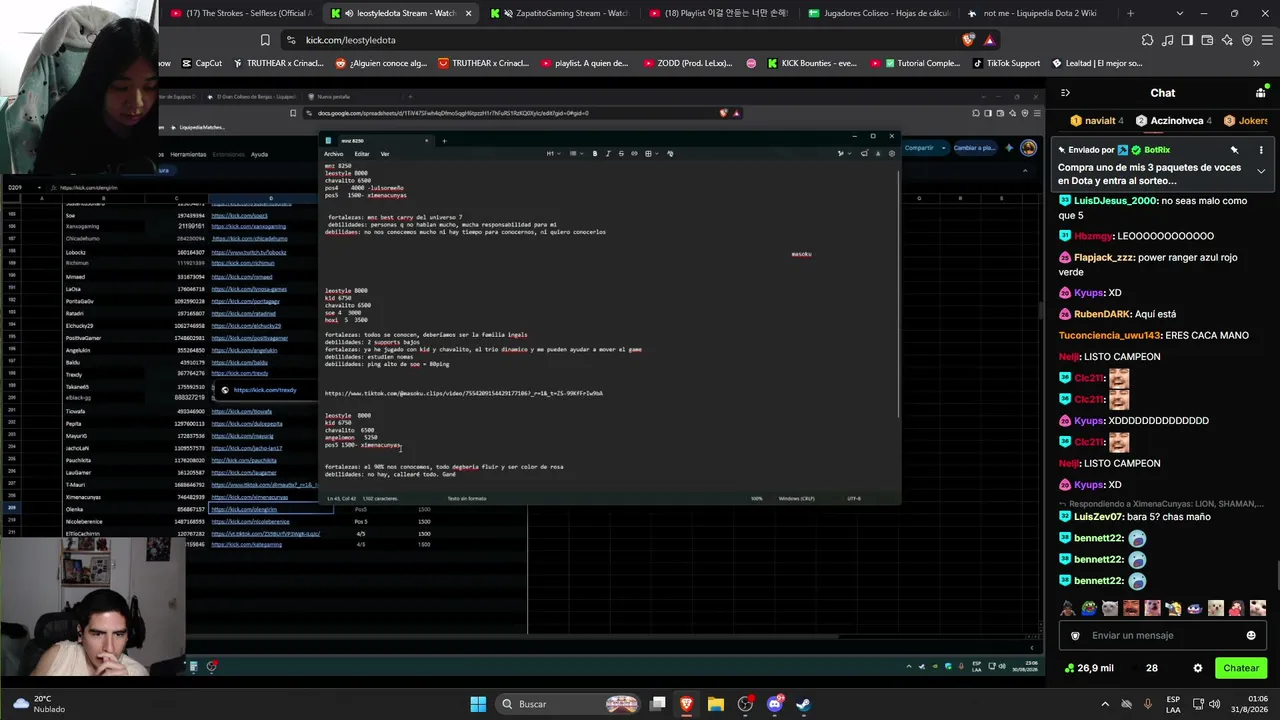
Task: Open the Brave Wallet icon
Action: pos(1208,40)
